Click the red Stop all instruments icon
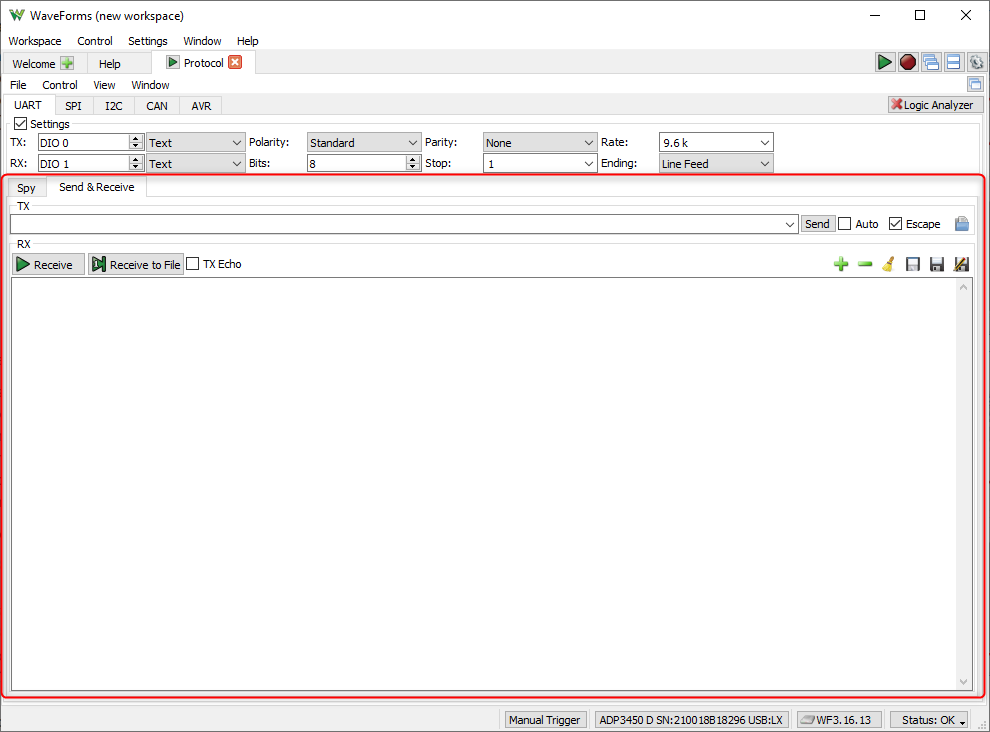The height and width of the screenshot is (732, 990). click(908, 62)
